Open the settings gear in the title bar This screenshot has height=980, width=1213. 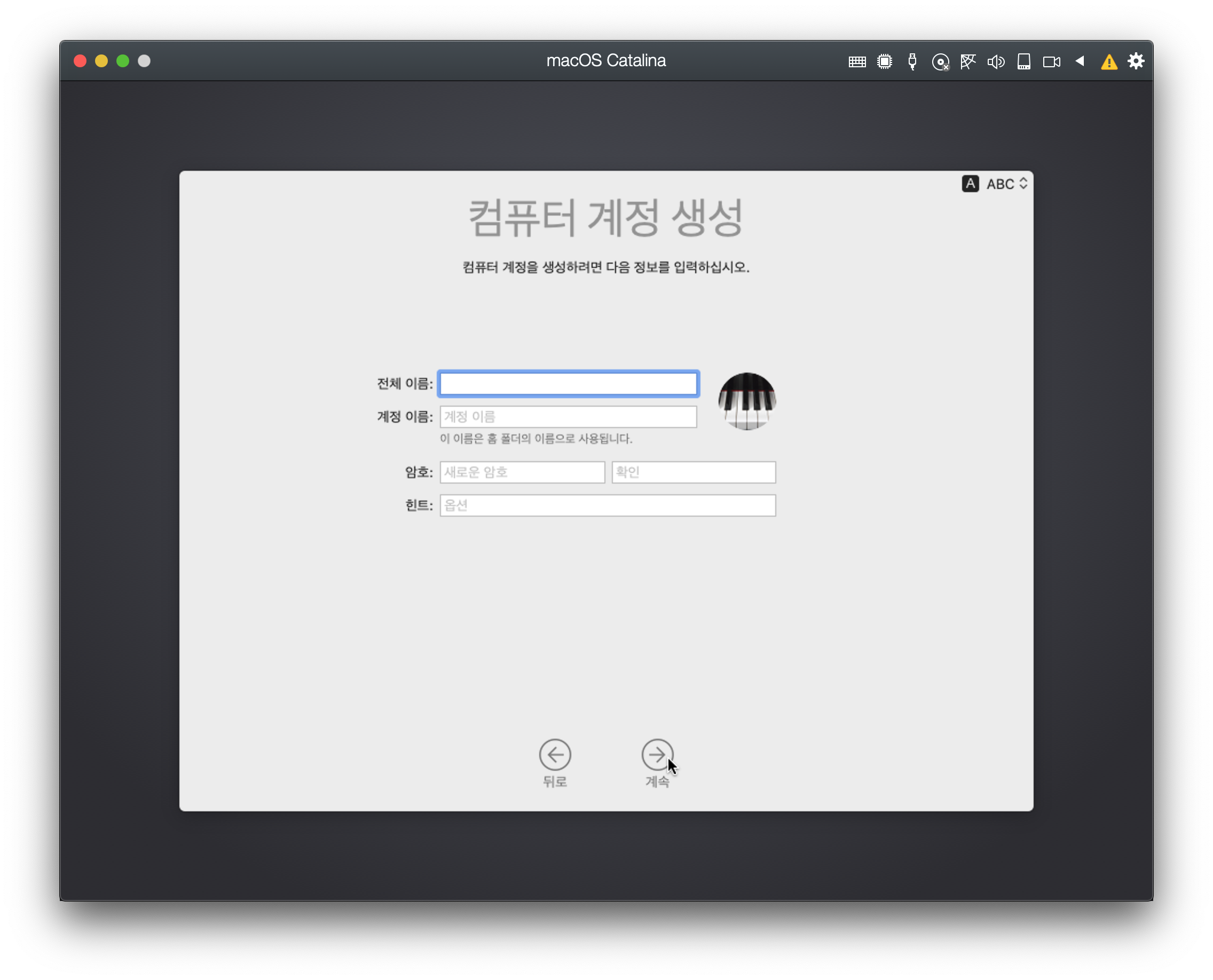1136,61
